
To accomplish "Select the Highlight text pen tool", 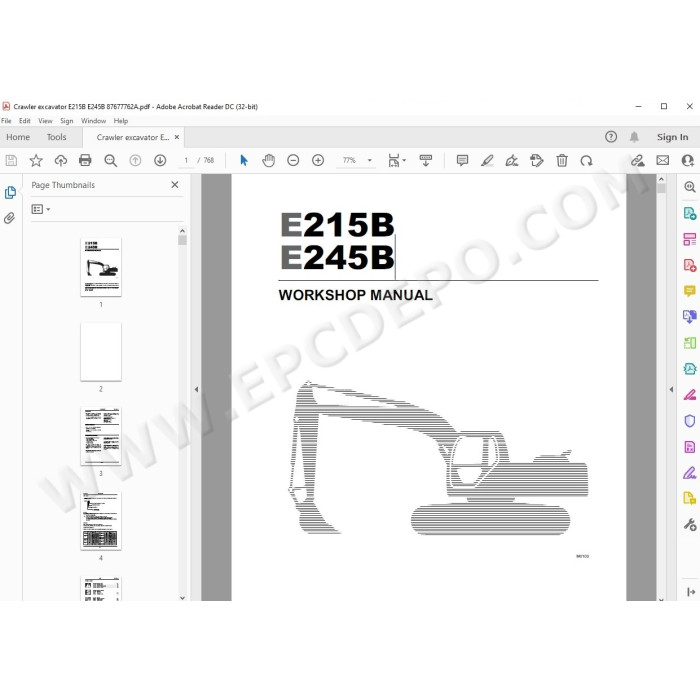I will pos(487,160).
